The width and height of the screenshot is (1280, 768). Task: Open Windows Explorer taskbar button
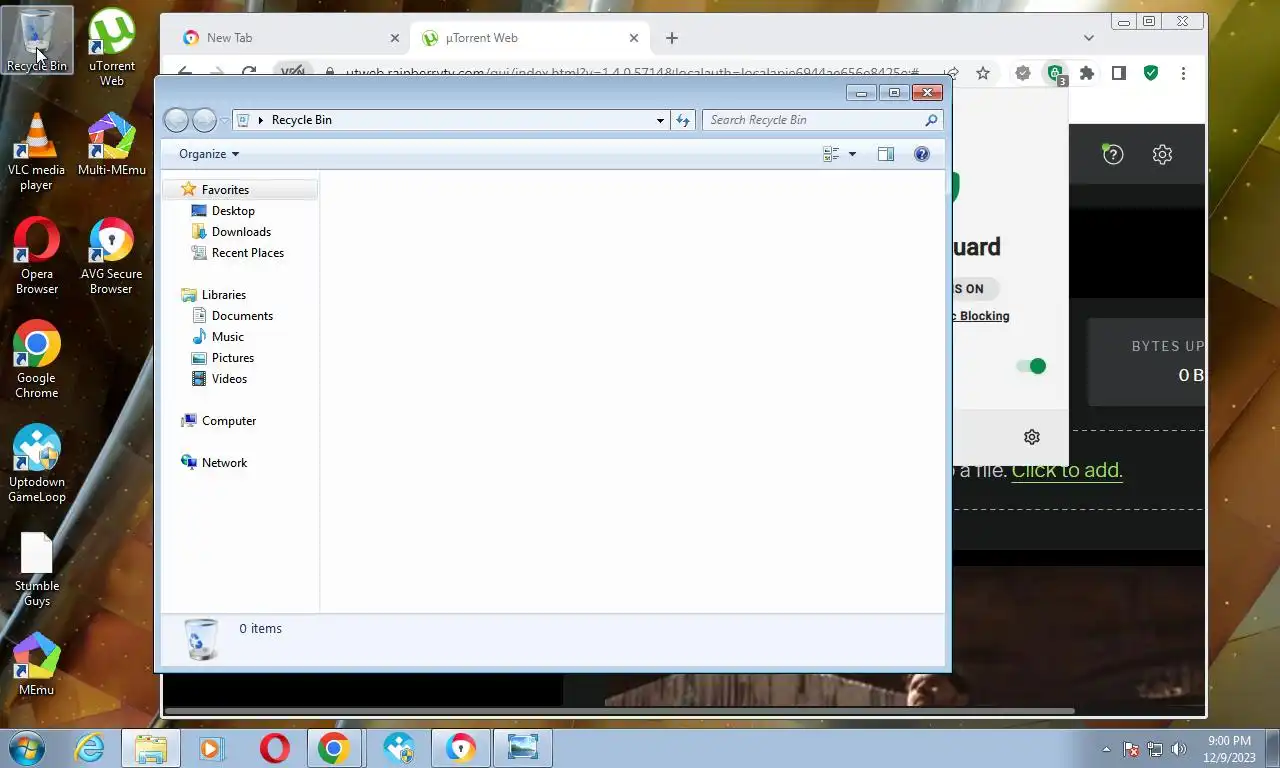pyautogui.click(x=151, y=748)
